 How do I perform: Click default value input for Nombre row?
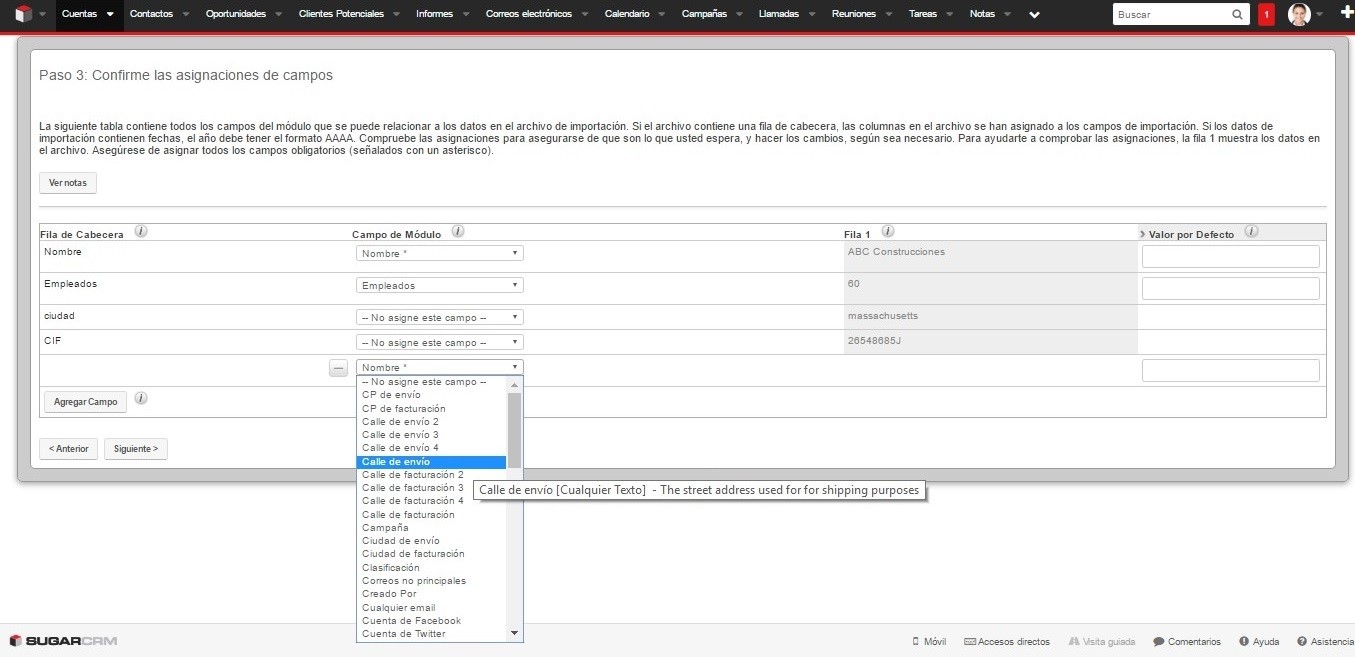pyautogui.click(x=1230, y=257)
